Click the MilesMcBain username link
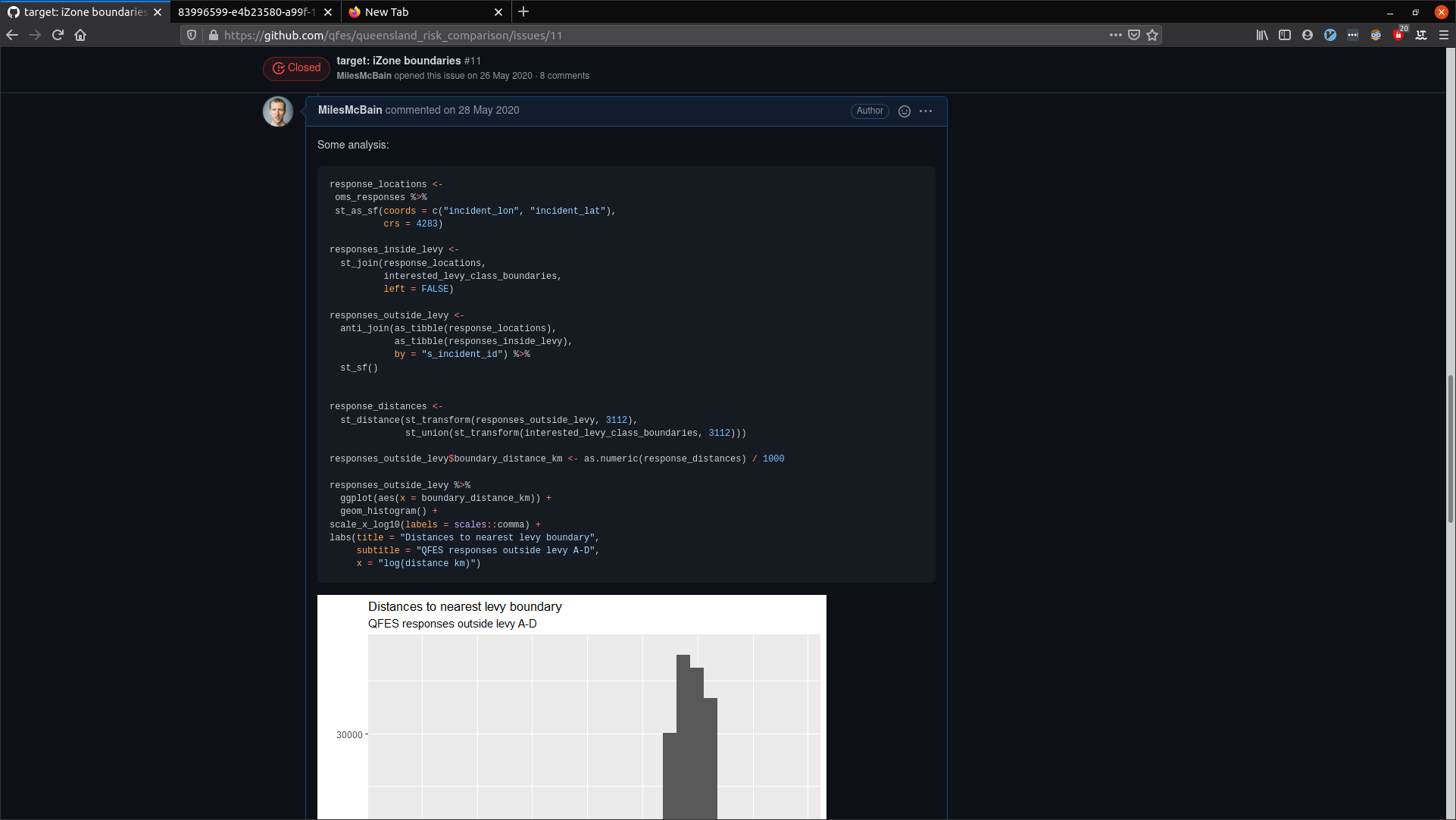 [349, 110]
